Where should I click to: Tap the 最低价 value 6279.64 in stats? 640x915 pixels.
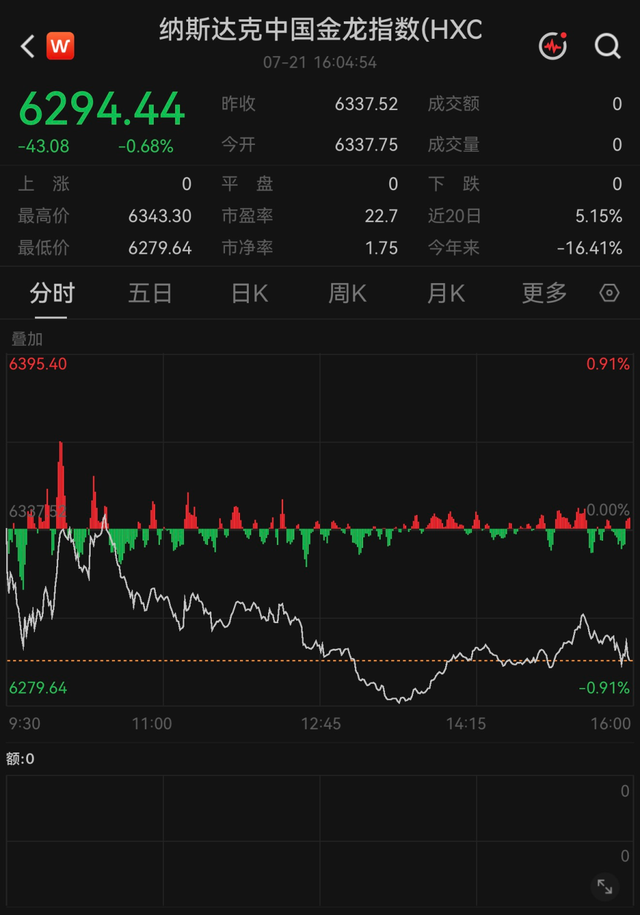160,248
